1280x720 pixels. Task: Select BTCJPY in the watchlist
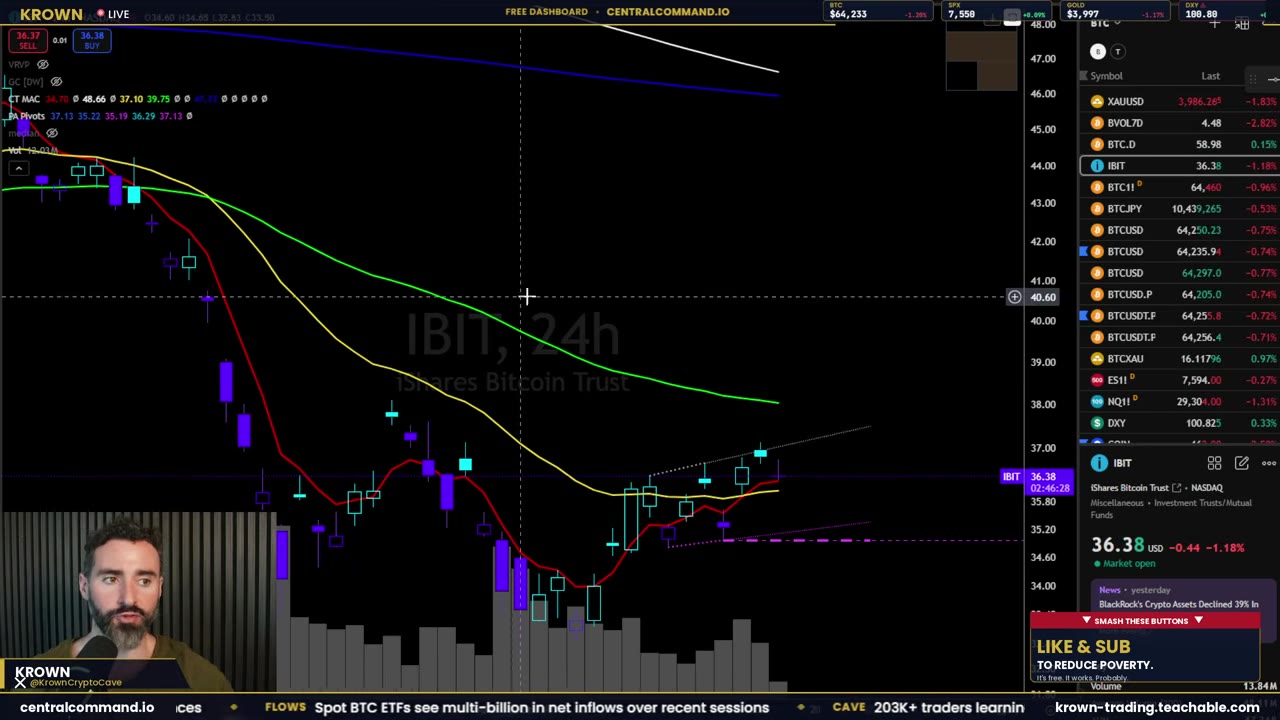click(x=1180, y=209)
